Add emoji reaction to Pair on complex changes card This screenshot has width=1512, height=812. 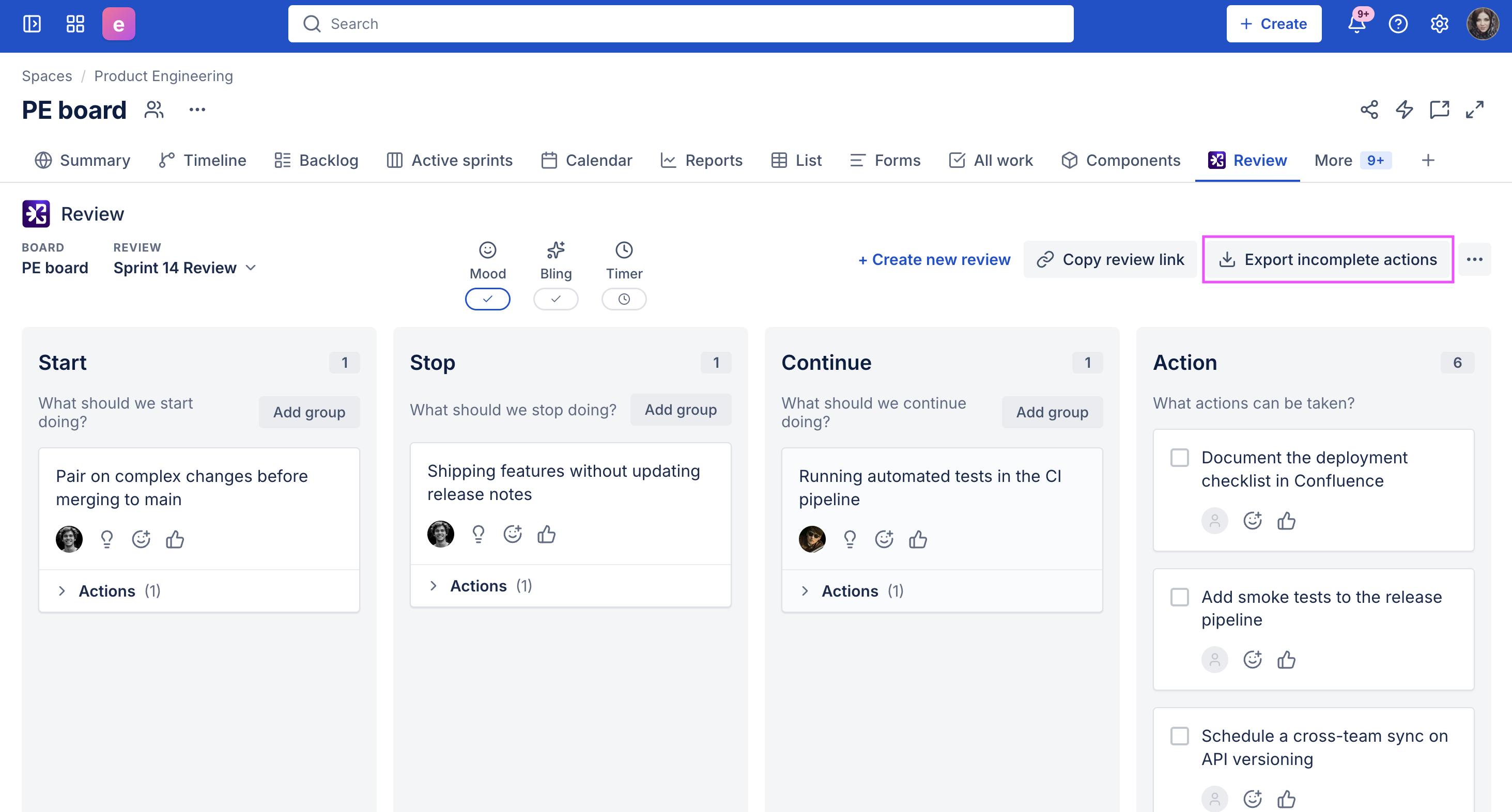pyautogui.click(x=141, y=539)
